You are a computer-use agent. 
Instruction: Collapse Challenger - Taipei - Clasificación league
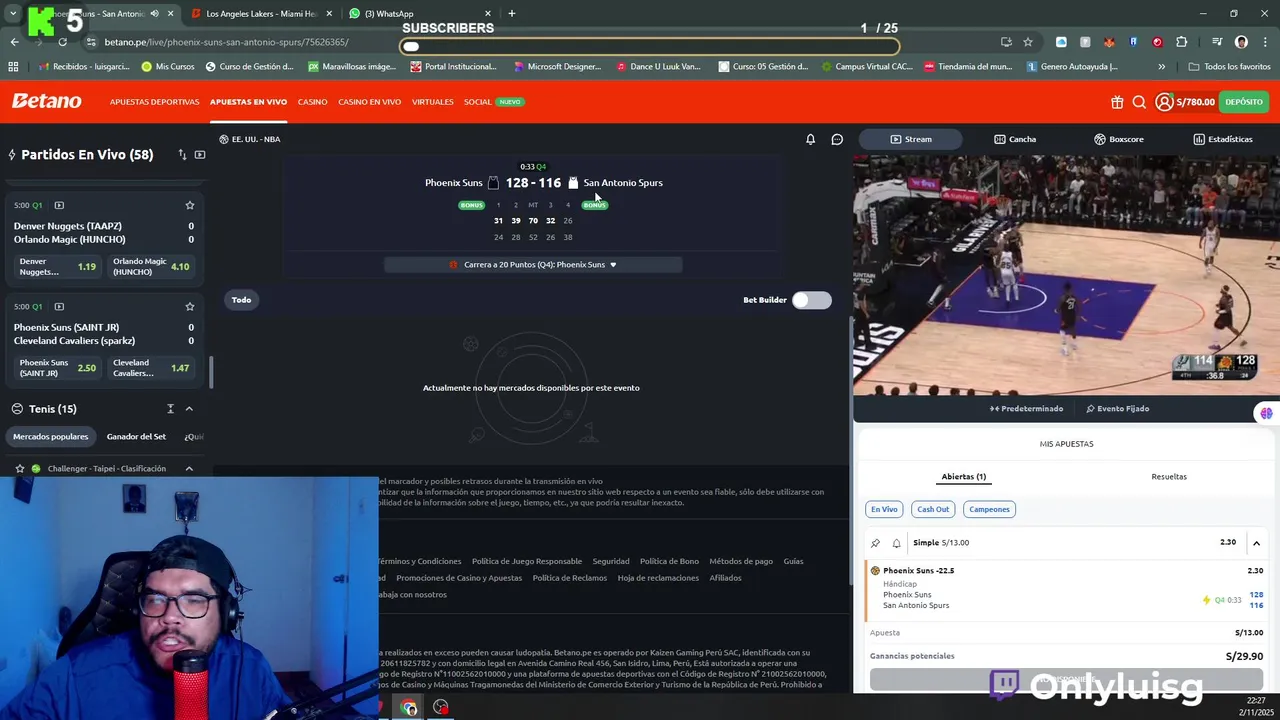(189, 469)
